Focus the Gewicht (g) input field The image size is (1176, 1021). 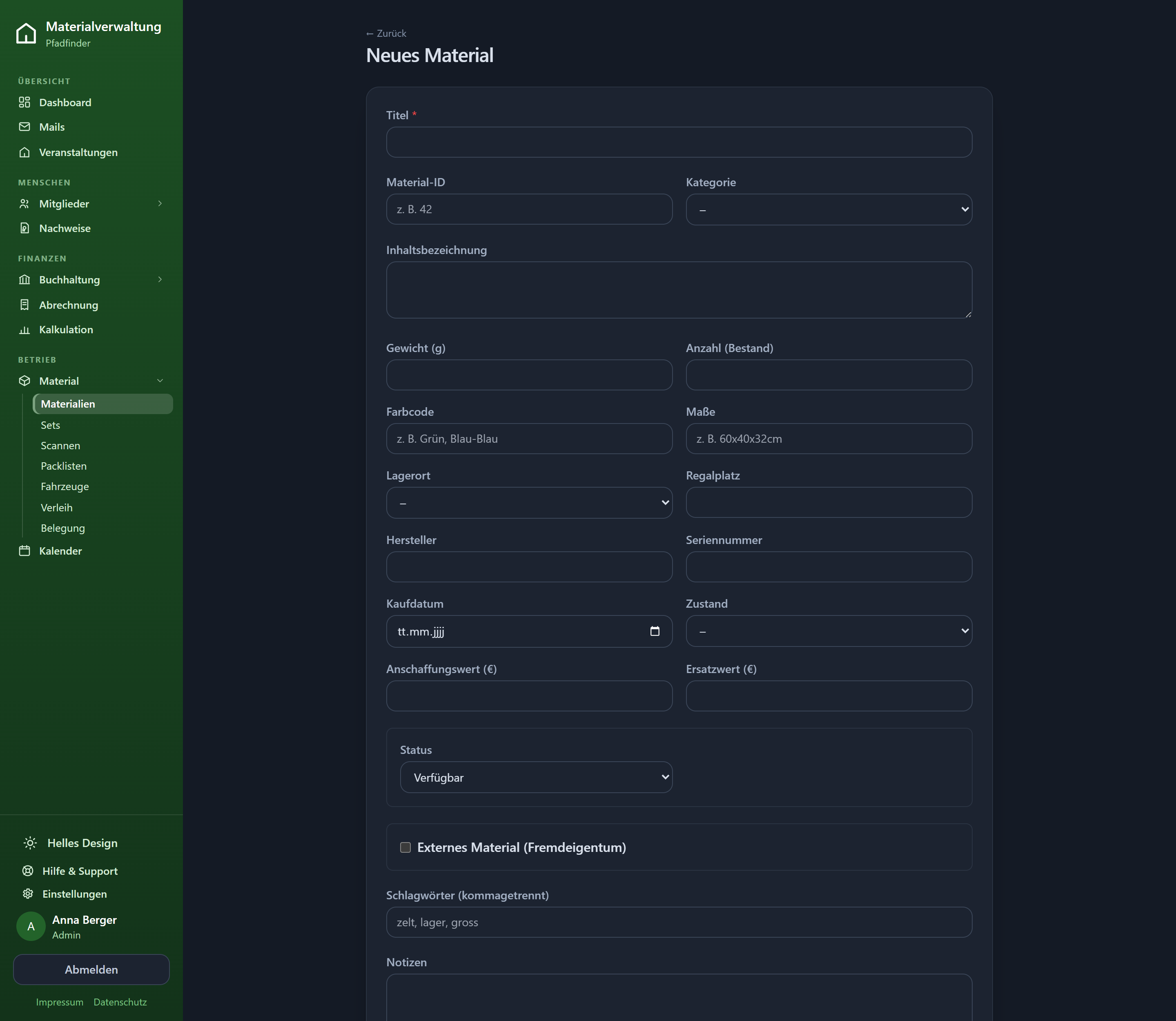[529, 375]
